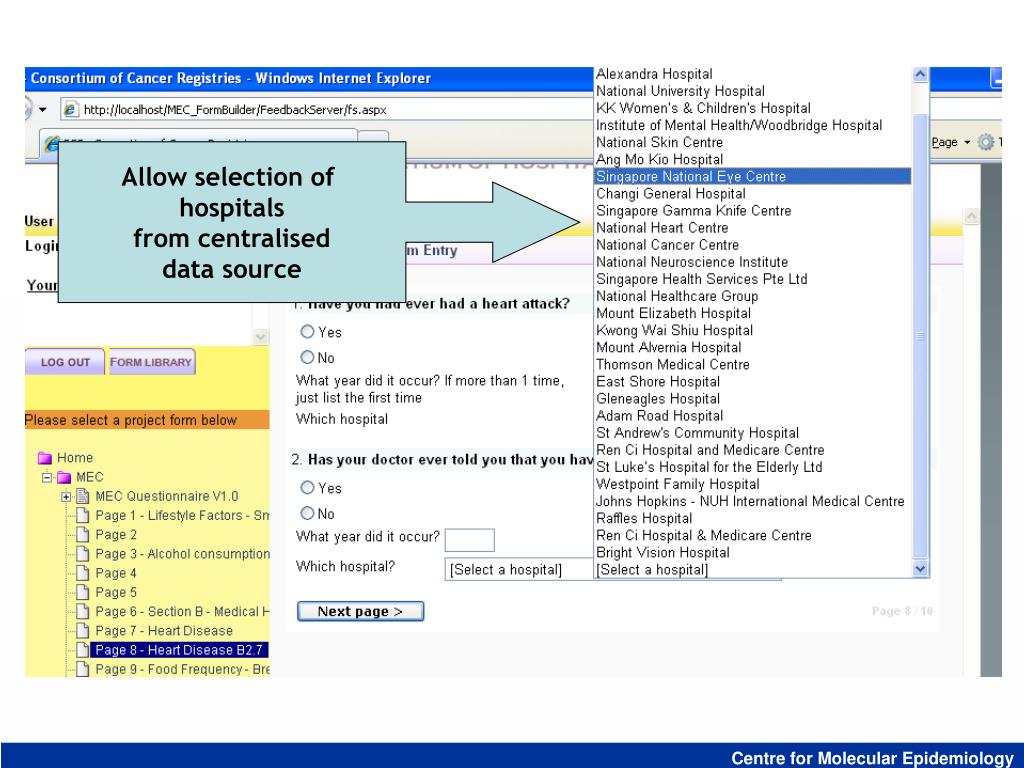Click the Tools gear icon in IE
Viewport: 1024px width, 768px height.
click(985, 142)
